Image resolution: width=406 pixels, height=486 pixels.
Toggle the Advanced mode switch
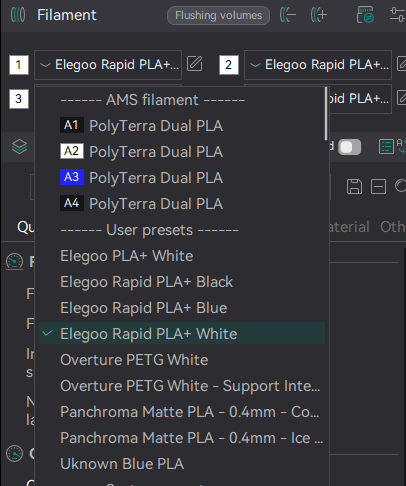(x=349, y=147)
